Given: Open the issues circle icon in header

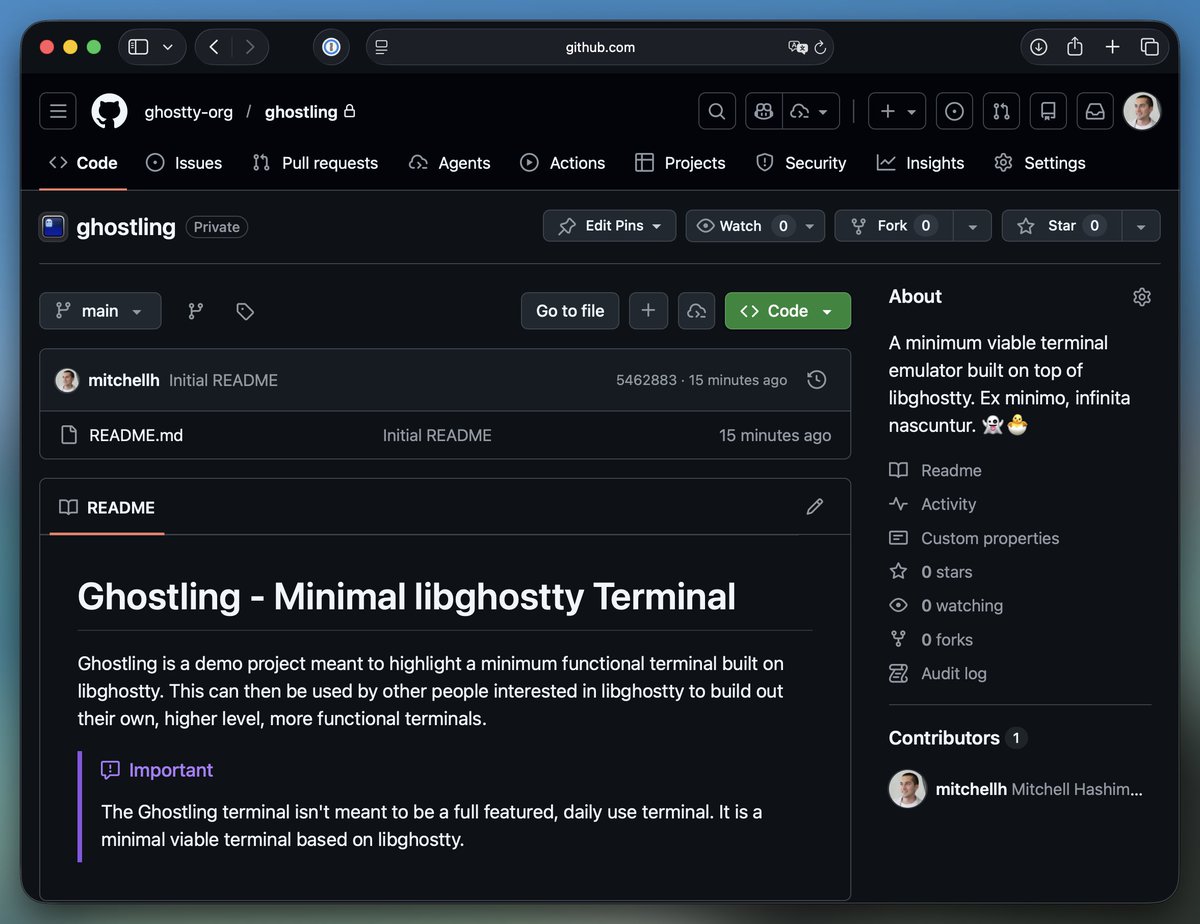Looking at the screenshot, I should coord(954,111).
